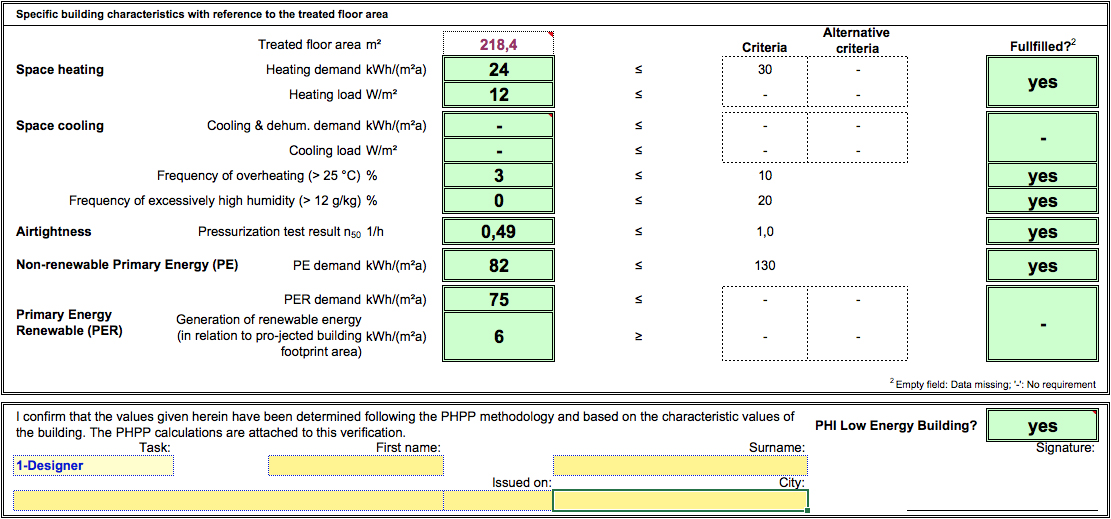Click the Heating demand cell showing 24
Viewport: 1111px width, 519px height.
coord(498,69)
